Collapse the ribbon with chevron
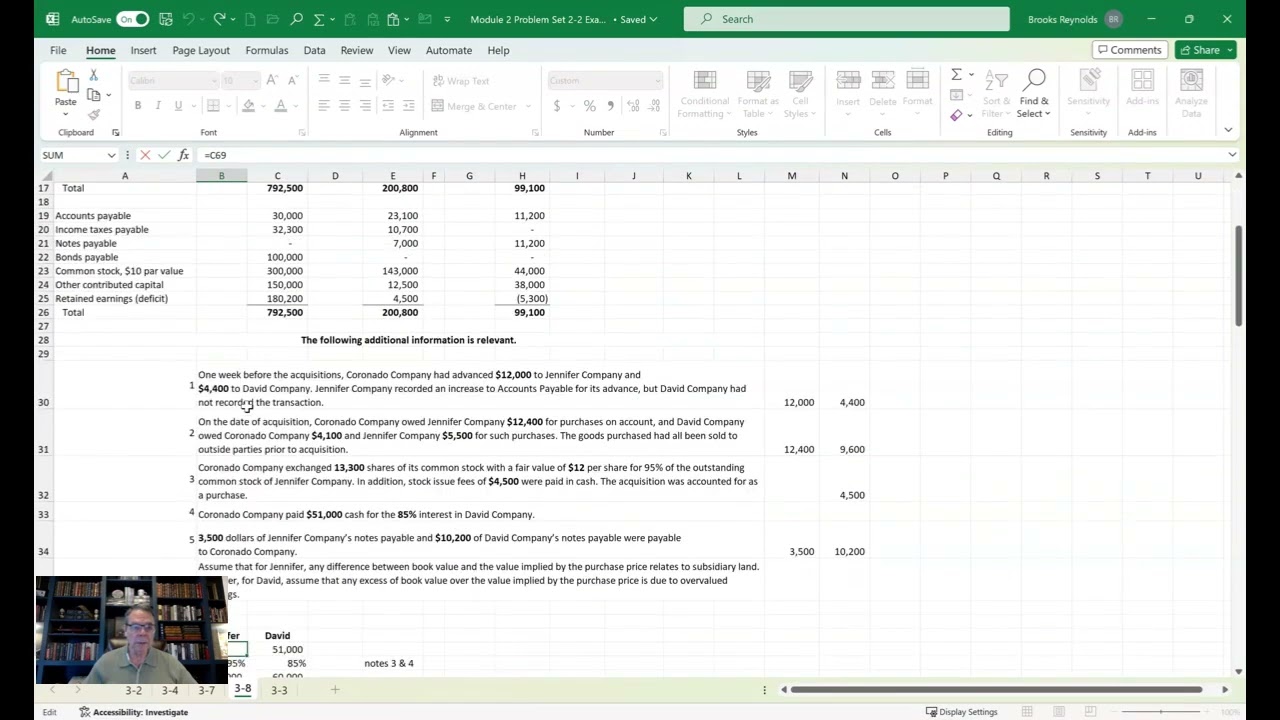Image resolution: width=1280 pixels, height=720 pixels. pos(1228,130)
